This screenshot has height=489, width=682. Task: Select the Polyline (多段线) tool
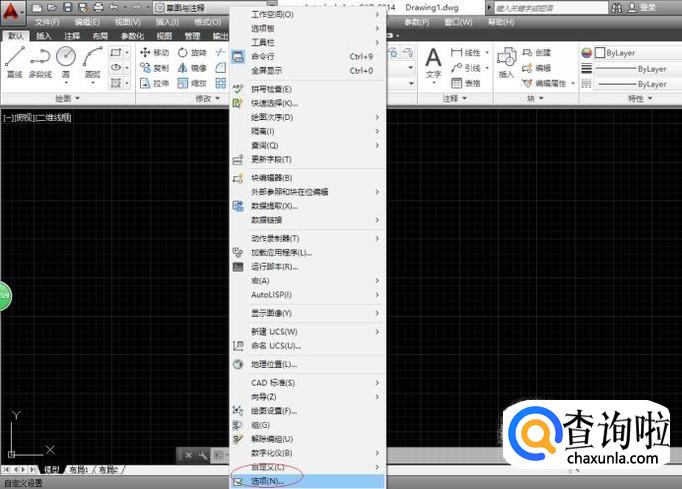coord(40,62)
